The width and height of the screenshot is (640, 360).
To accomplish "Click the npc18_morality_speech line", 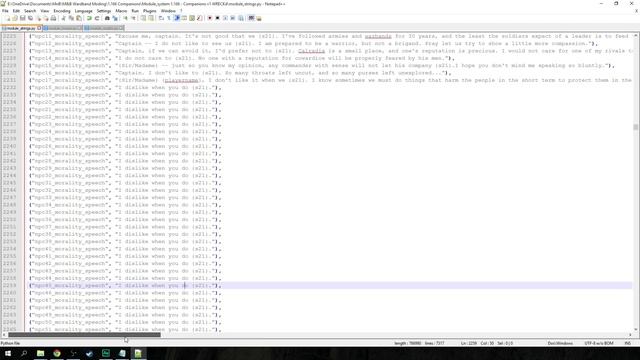I will pyautogui.click(x=125, y=87).
